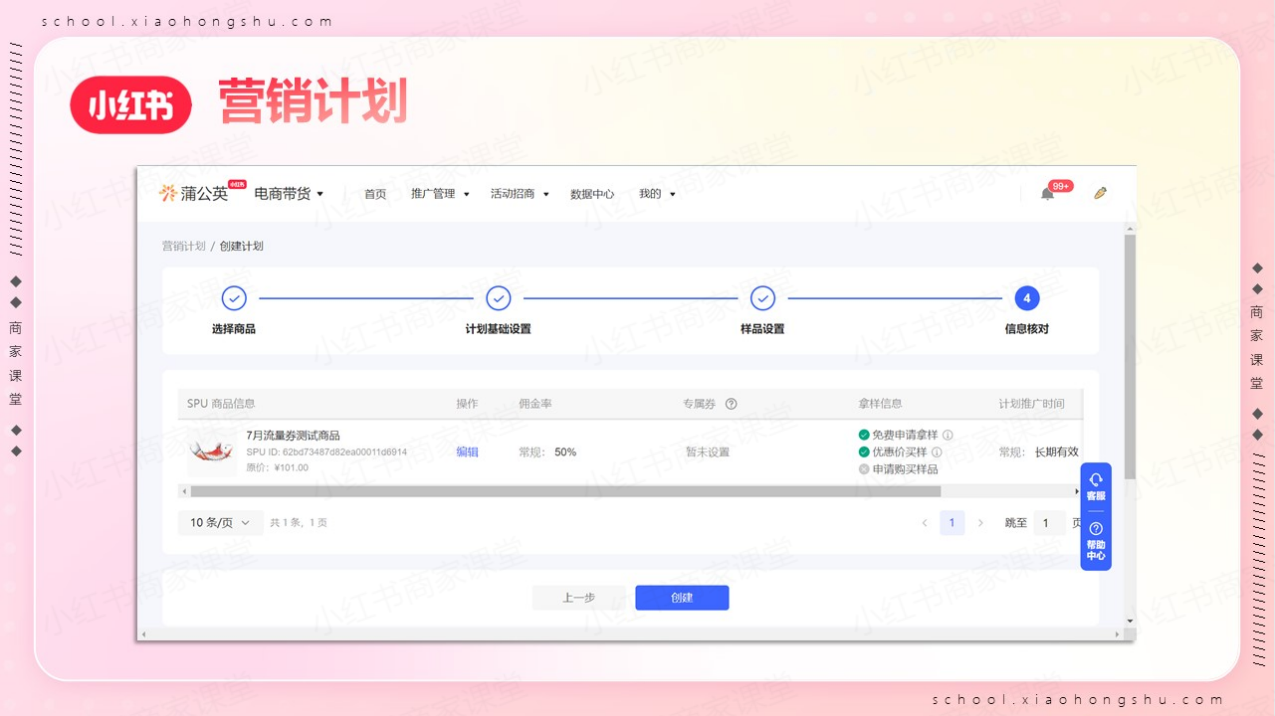
Task: Toggle 免费申请拿样 green check option
Action: [864, 435]
